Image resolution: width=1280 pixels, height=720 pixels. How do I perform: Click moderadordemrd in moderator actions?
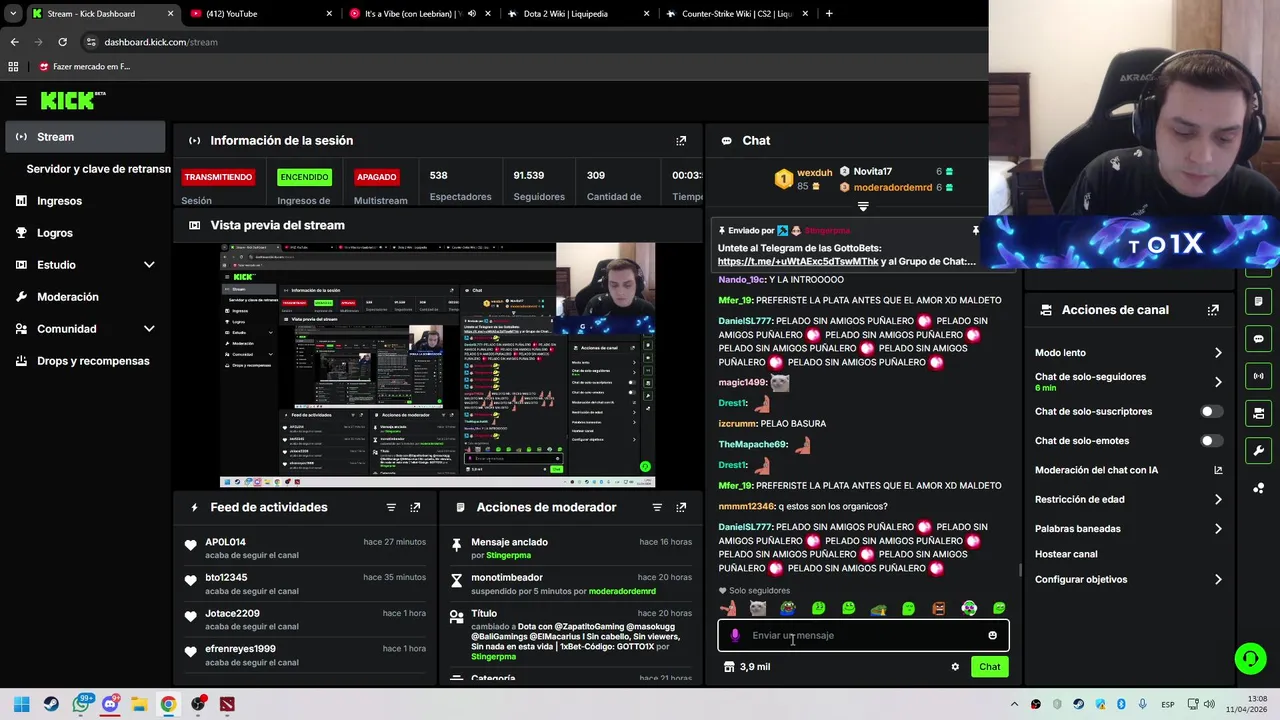622,591
